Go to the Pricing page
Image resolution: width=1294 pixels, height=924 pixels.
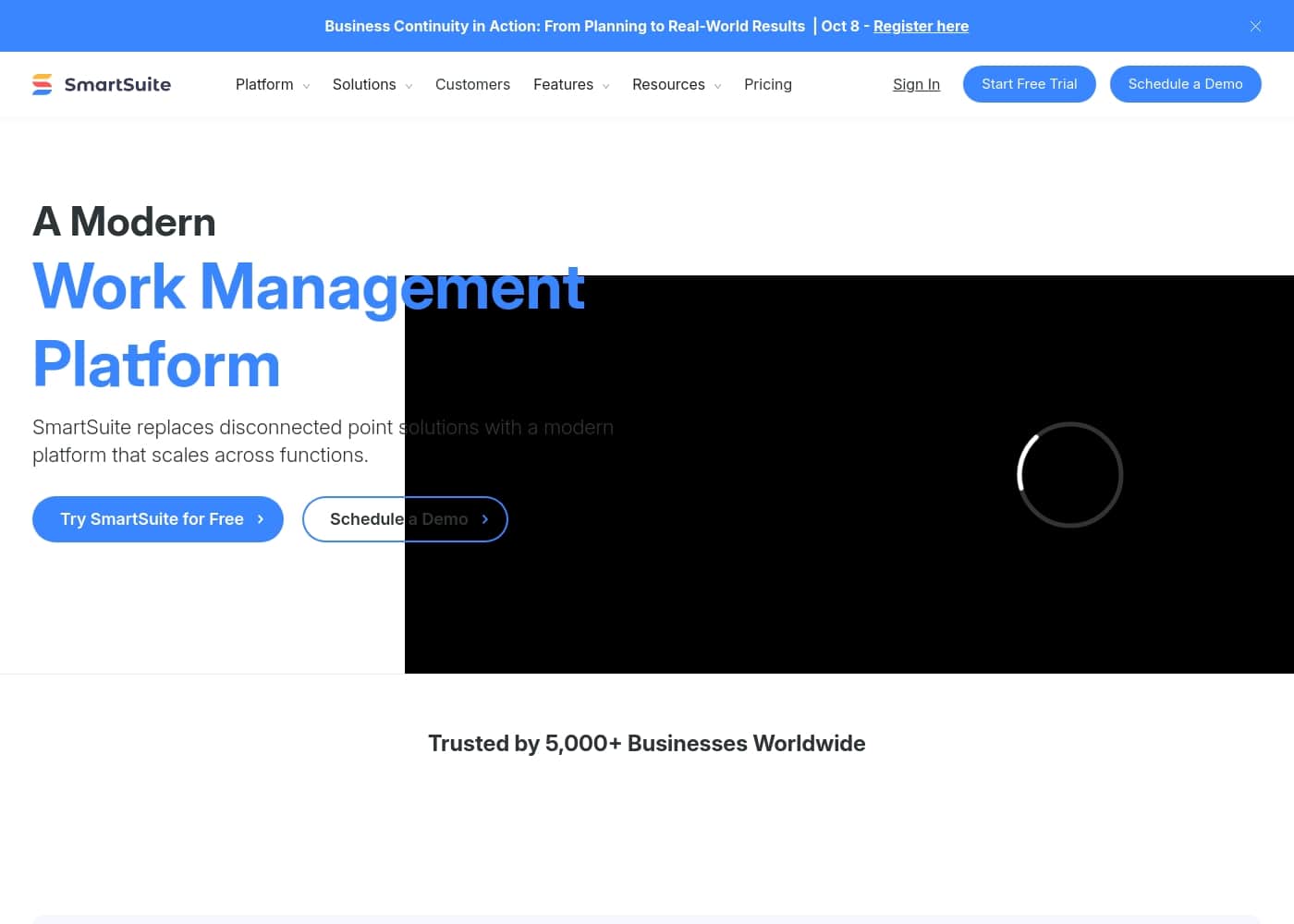tap(768, 84)
